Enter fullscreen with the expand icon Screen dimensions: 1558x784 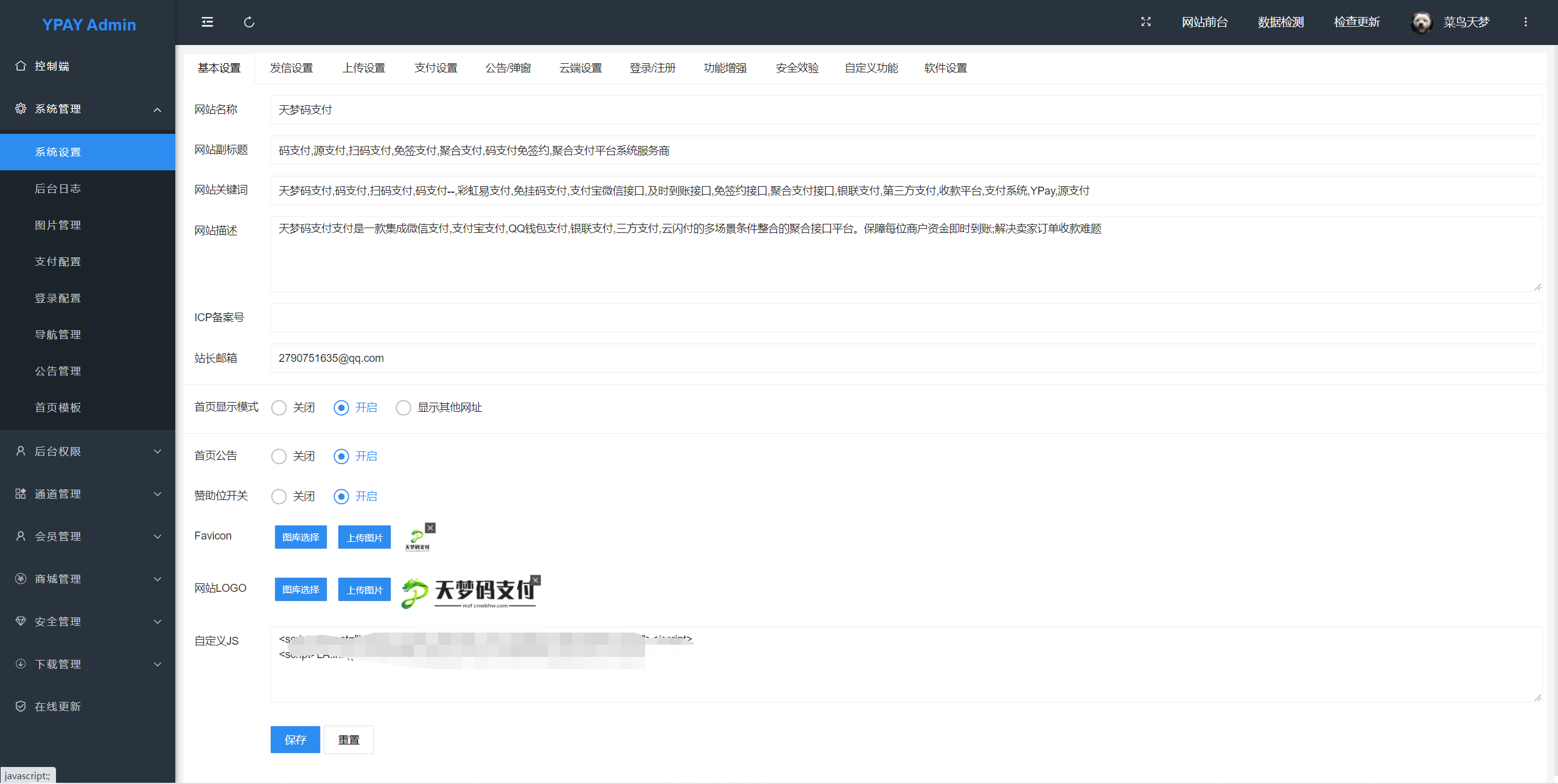1146,22
